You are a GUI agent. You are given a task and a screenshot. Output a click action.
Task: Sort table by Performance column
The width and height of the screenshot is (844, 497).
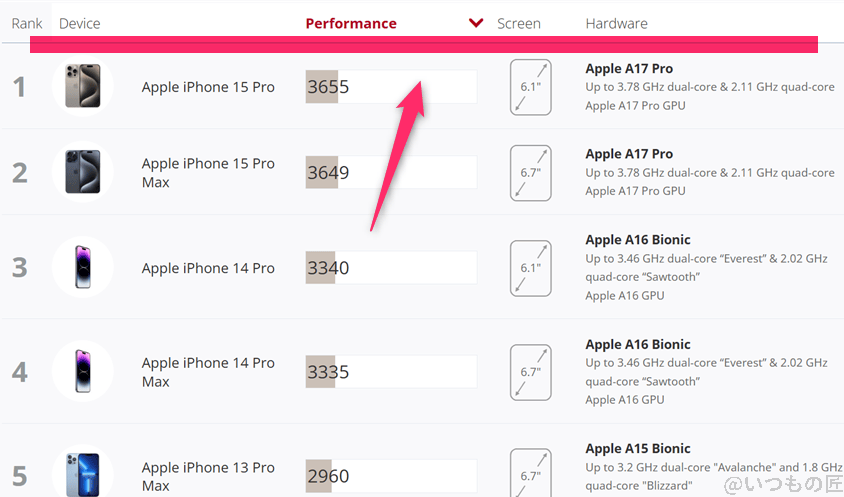pos(351,24)
